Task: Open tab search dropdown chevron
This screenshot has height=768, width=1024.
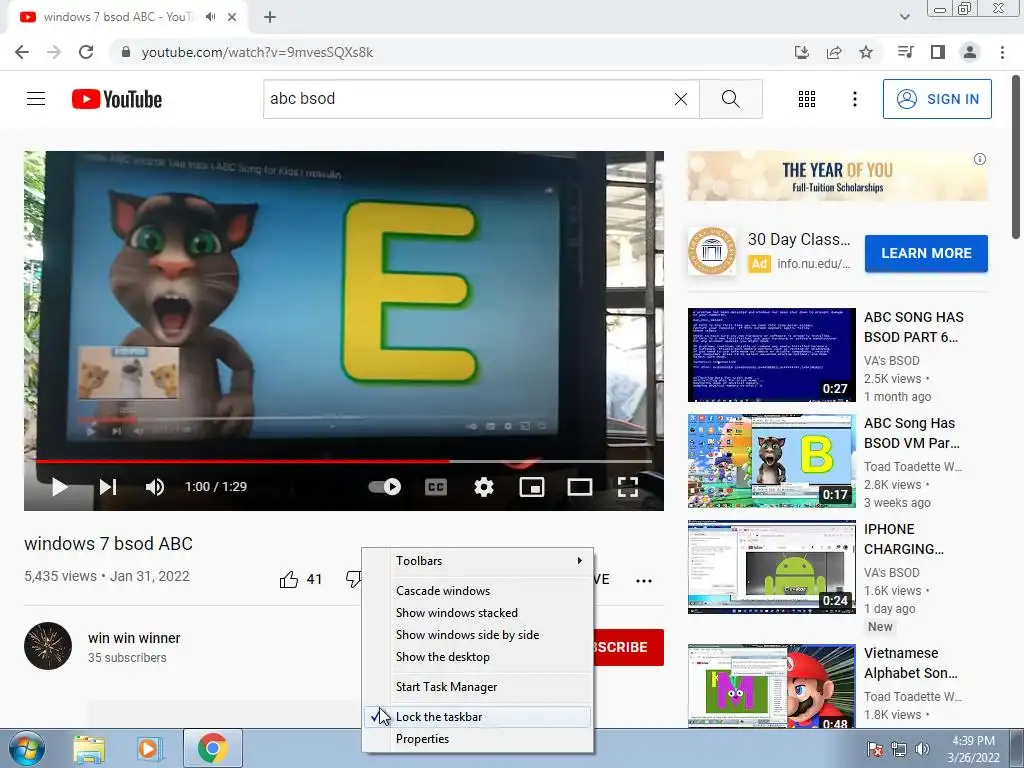Action: [904, 17]
